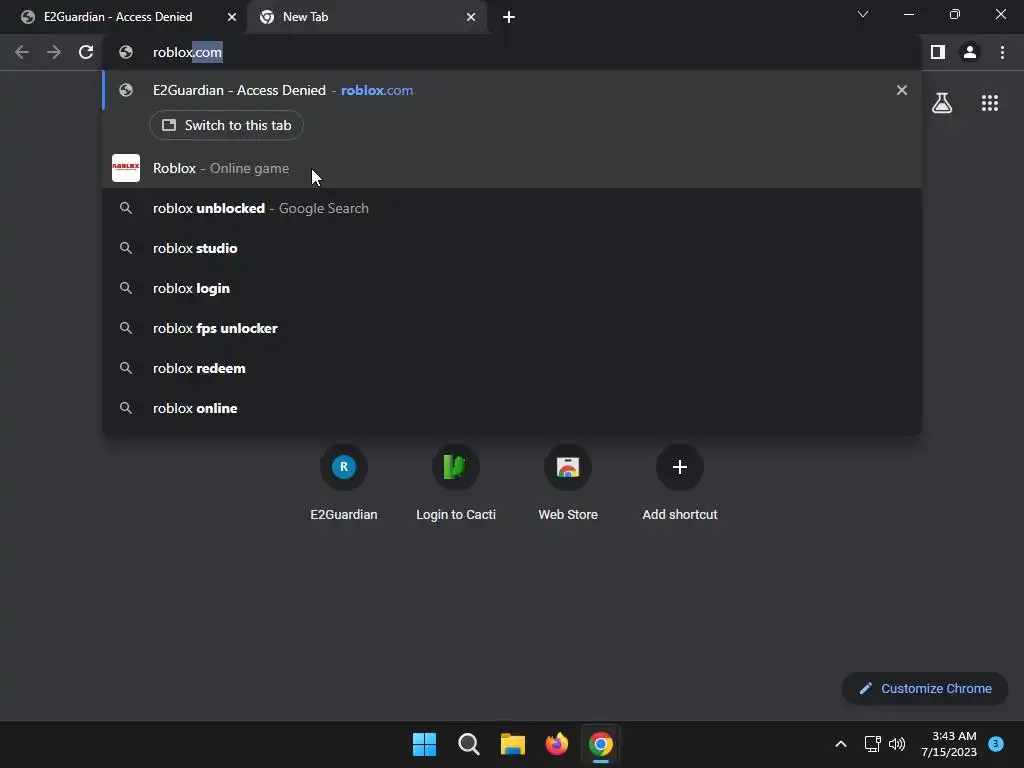Show hidden system tray icons
Screen dimensions: 1024x768
click(841, 744)
